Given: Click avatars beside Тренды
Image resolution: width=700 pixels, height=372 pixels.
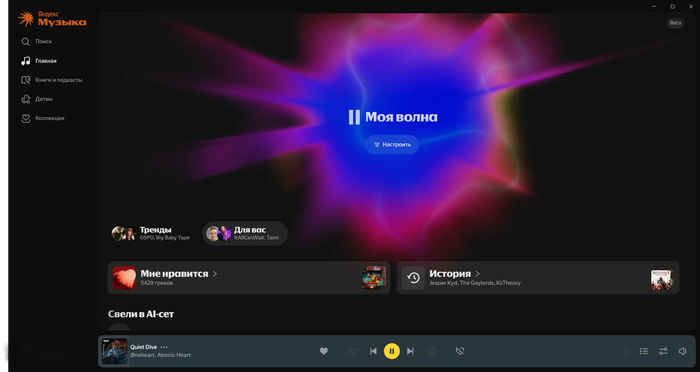Looking at the screenshot, I should pos(124,233).
